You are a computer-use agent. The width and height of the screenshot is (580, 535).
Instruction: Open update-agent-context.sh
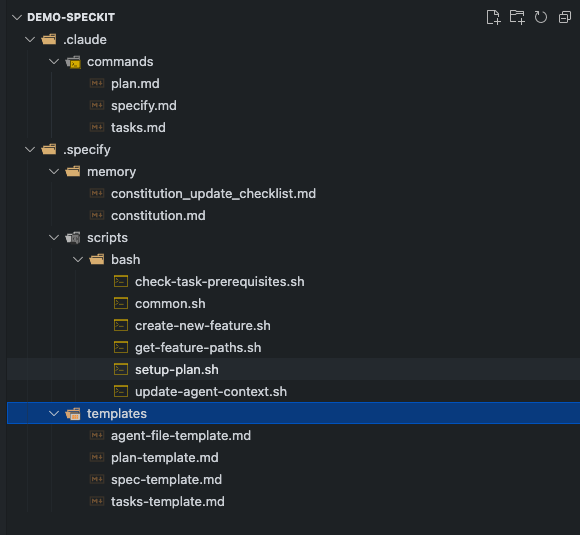211,392
